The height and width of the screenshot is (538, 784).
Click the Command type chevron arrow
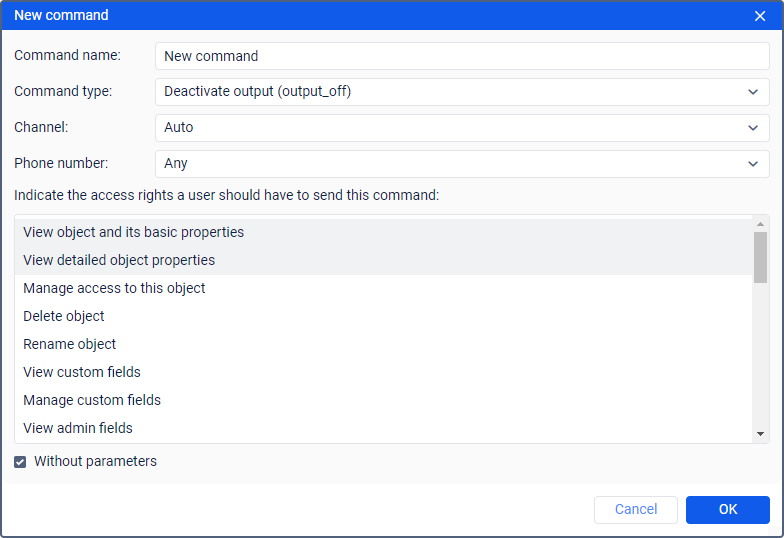point(753,92)
